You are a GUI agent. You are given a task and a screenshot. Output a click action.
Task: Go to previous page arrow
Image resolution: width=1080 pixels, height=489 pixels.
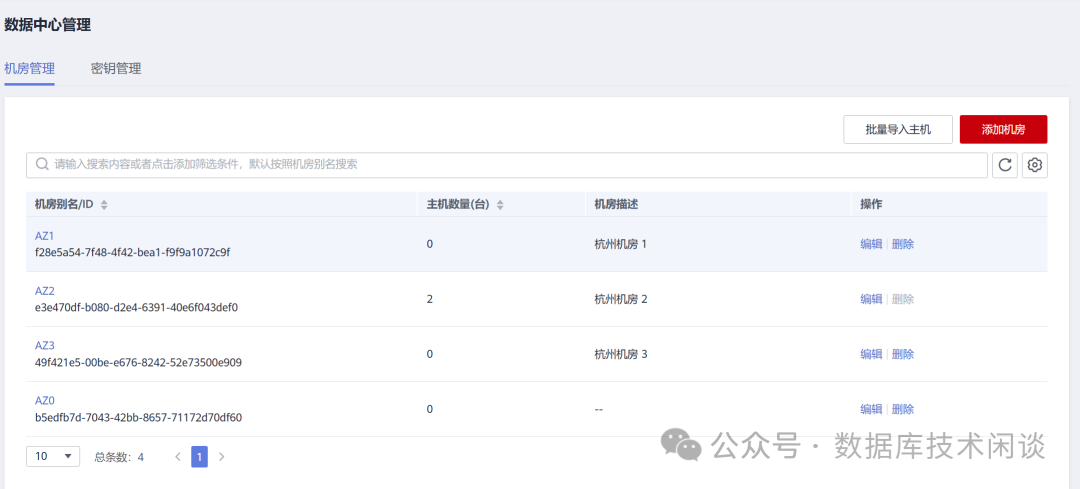pos(178,457)
